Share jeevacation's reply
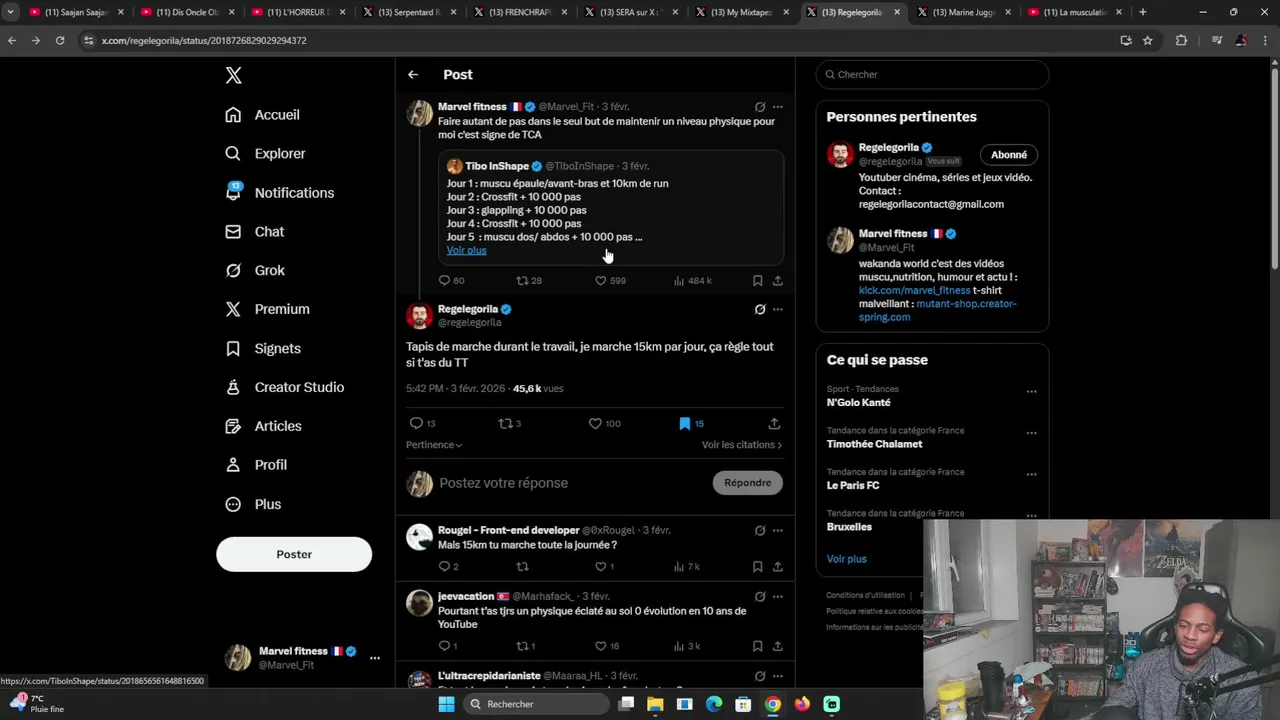This screenshot has height=720, width=1280. (778, 647)
